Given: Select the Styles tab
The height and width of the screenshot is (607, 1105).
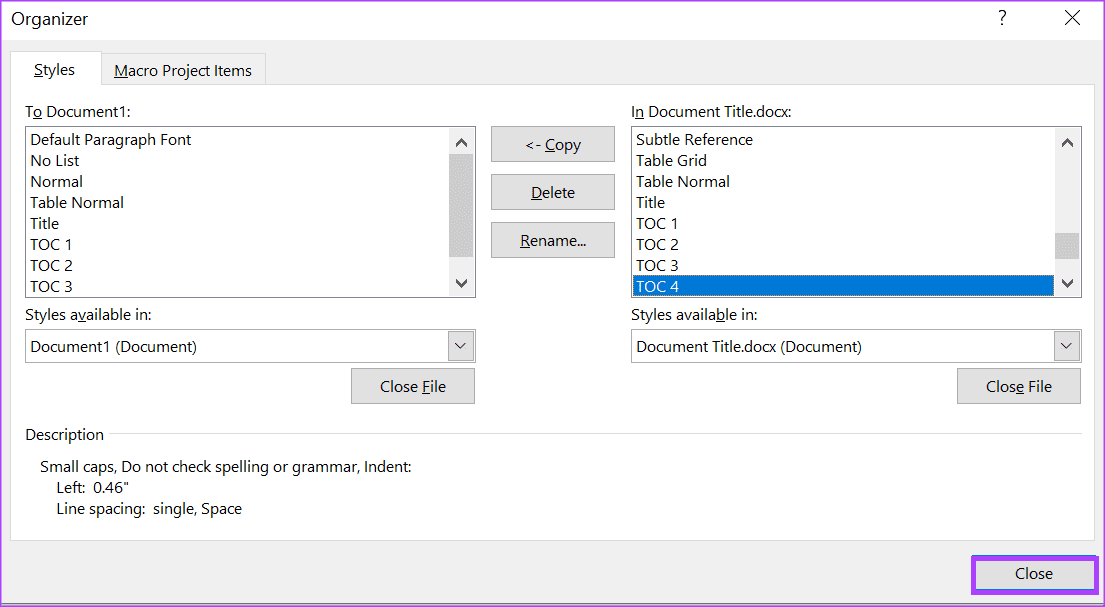Looking at the screenshot, I should tap(55, 70).
